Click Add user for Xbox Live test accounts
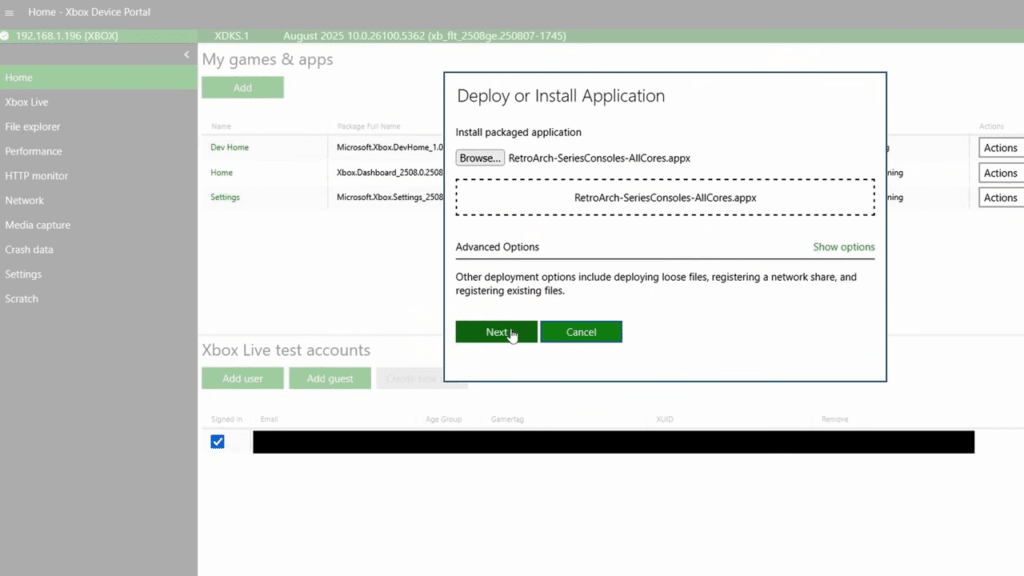Image resolution: width=1024 pixels, height=576 pixels. (242, 378)
